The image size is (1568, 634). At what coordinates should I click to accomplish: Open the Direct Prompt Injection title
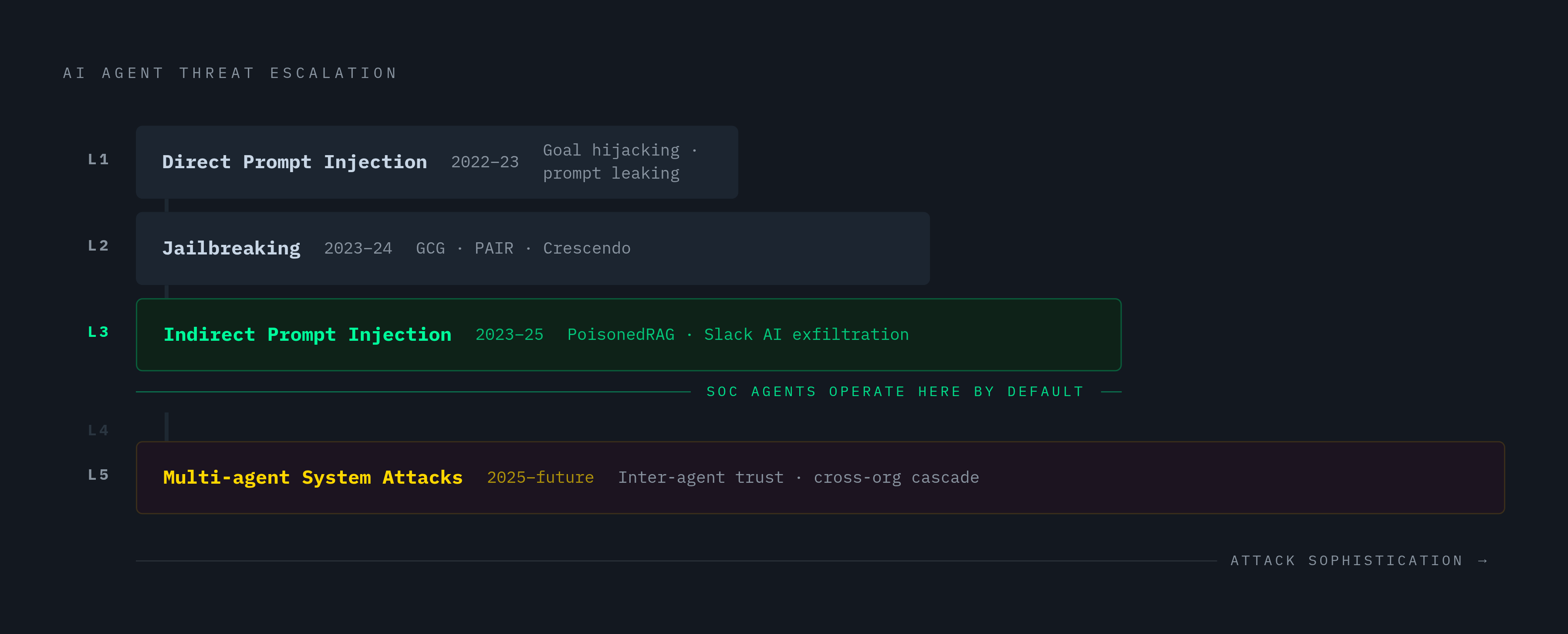click(x=294, y=163)
